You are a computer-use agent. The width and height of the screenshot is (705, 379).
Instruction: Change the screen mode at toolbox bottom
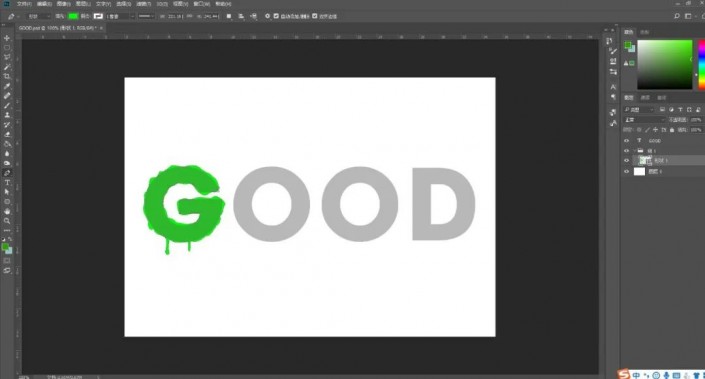(x=7, y=270)
